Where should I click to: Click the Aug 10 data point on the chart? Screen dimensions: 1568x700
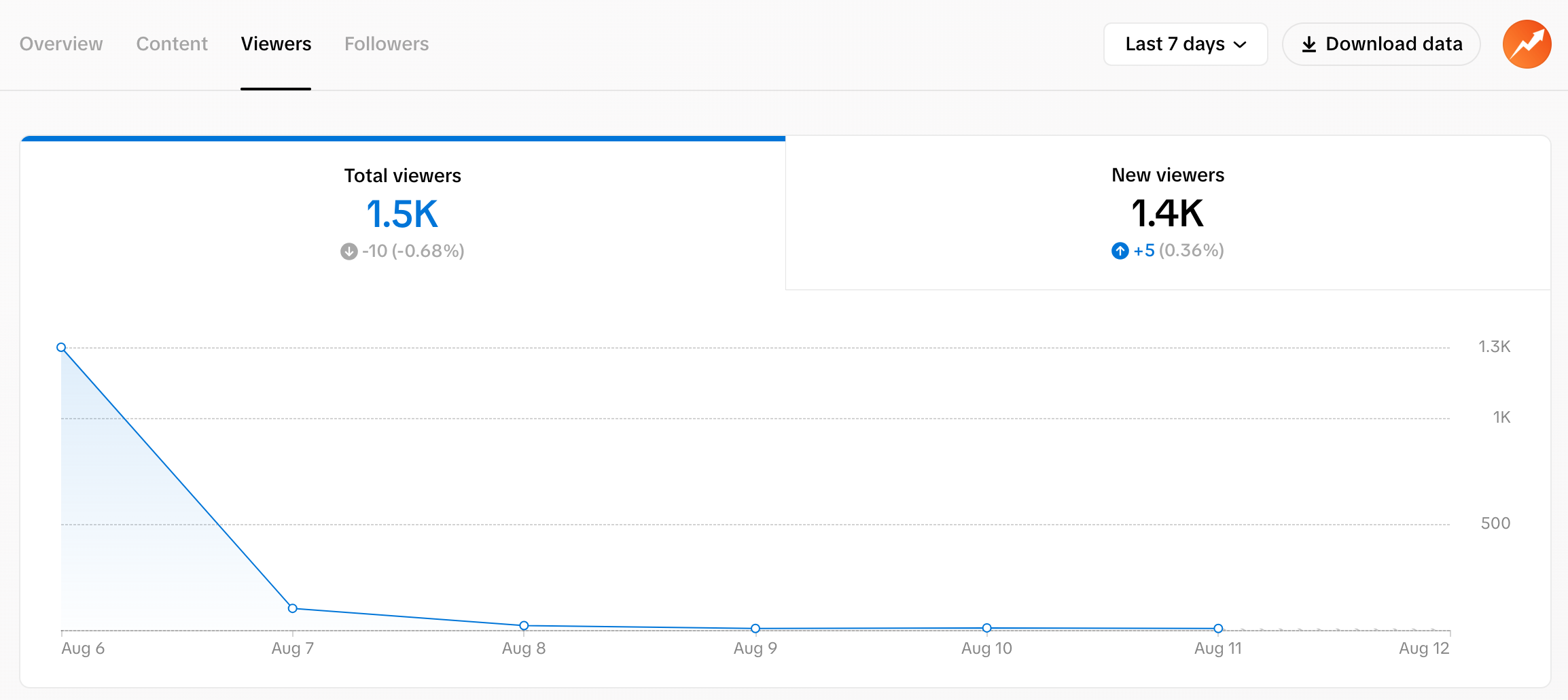coord(986,628)
